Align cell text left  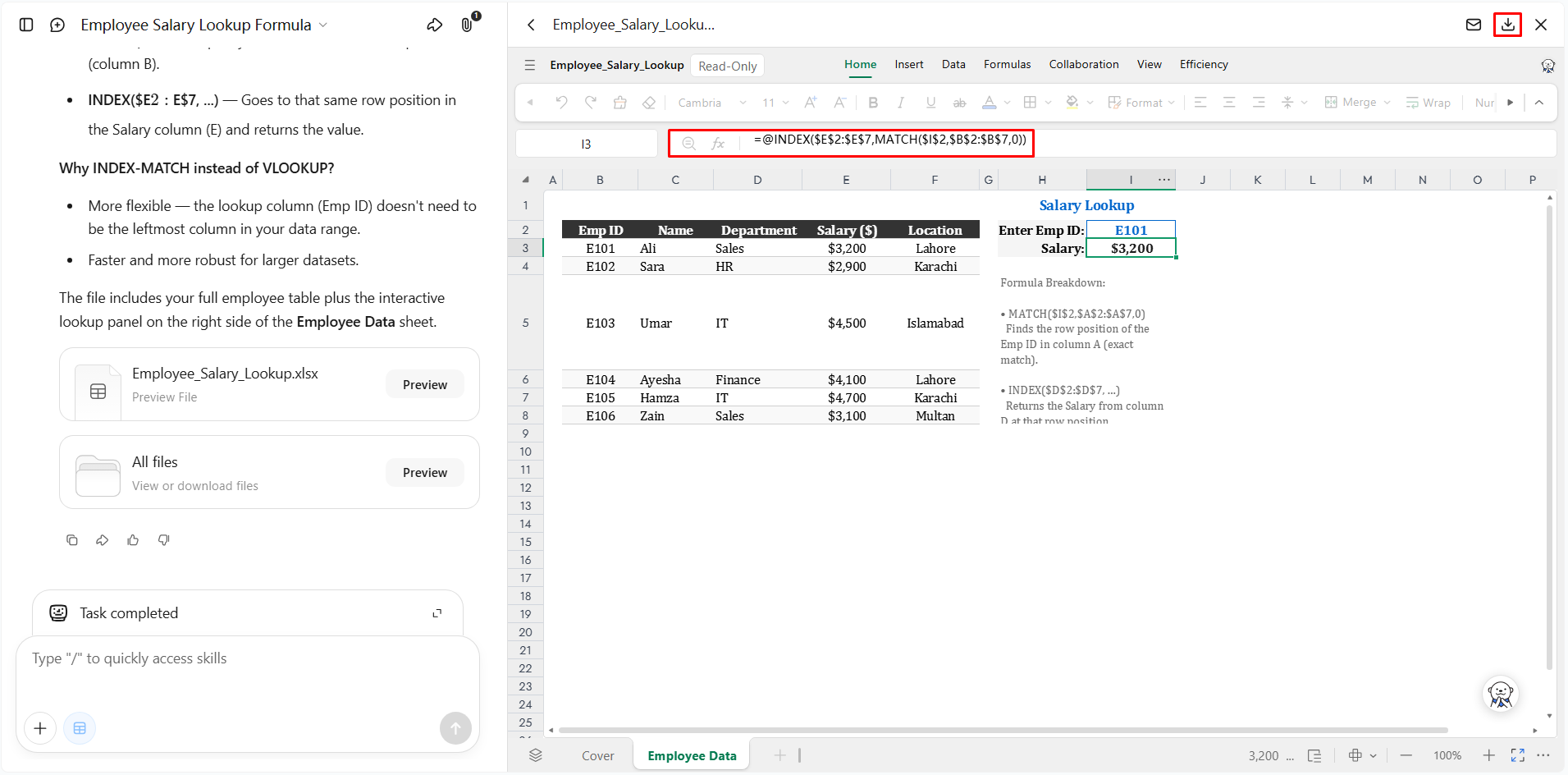1200,103
